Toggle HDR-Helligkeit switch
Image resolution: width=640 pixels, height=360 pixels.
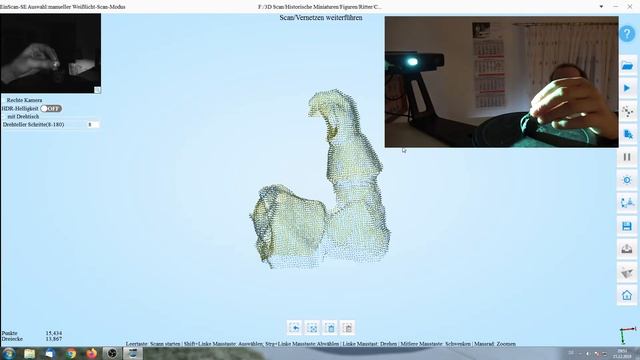tap(51, 109)
